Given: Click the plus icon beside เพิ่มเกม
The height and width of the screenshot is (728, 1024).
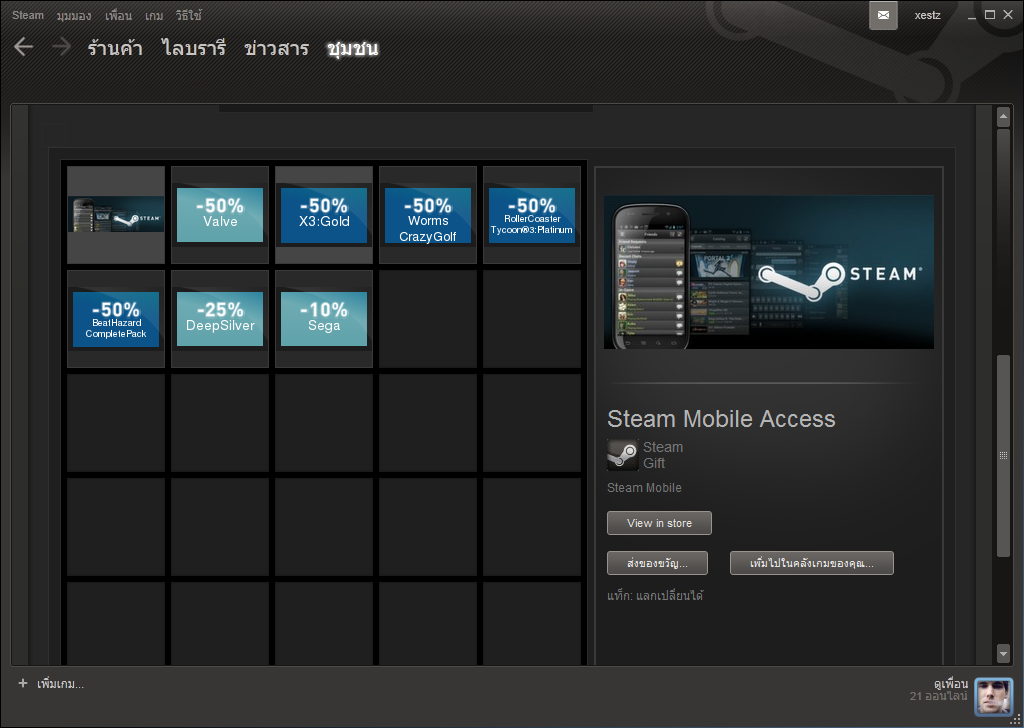Looking at the screenshot, I should pos(23,683).
